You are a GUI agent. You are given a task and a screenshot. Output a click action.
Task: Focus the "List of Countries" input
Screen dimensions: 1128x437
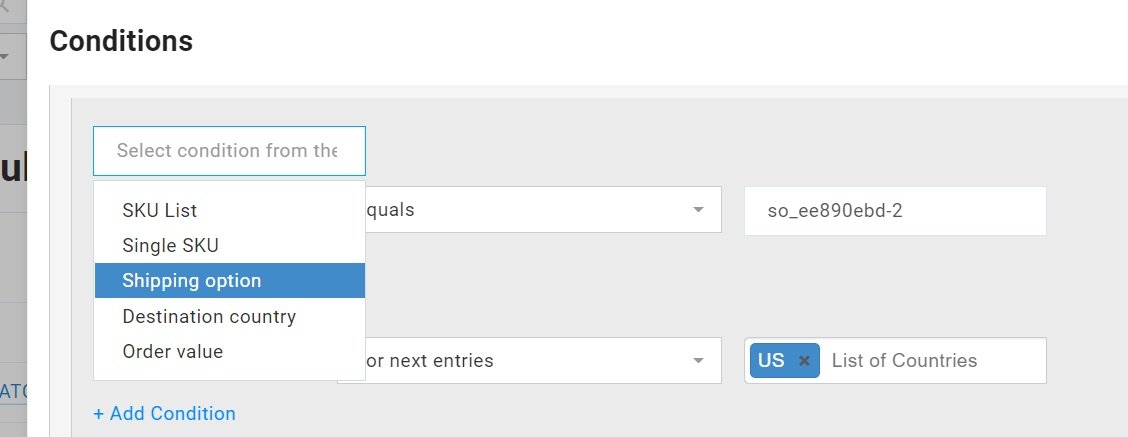tap(928, 361)
